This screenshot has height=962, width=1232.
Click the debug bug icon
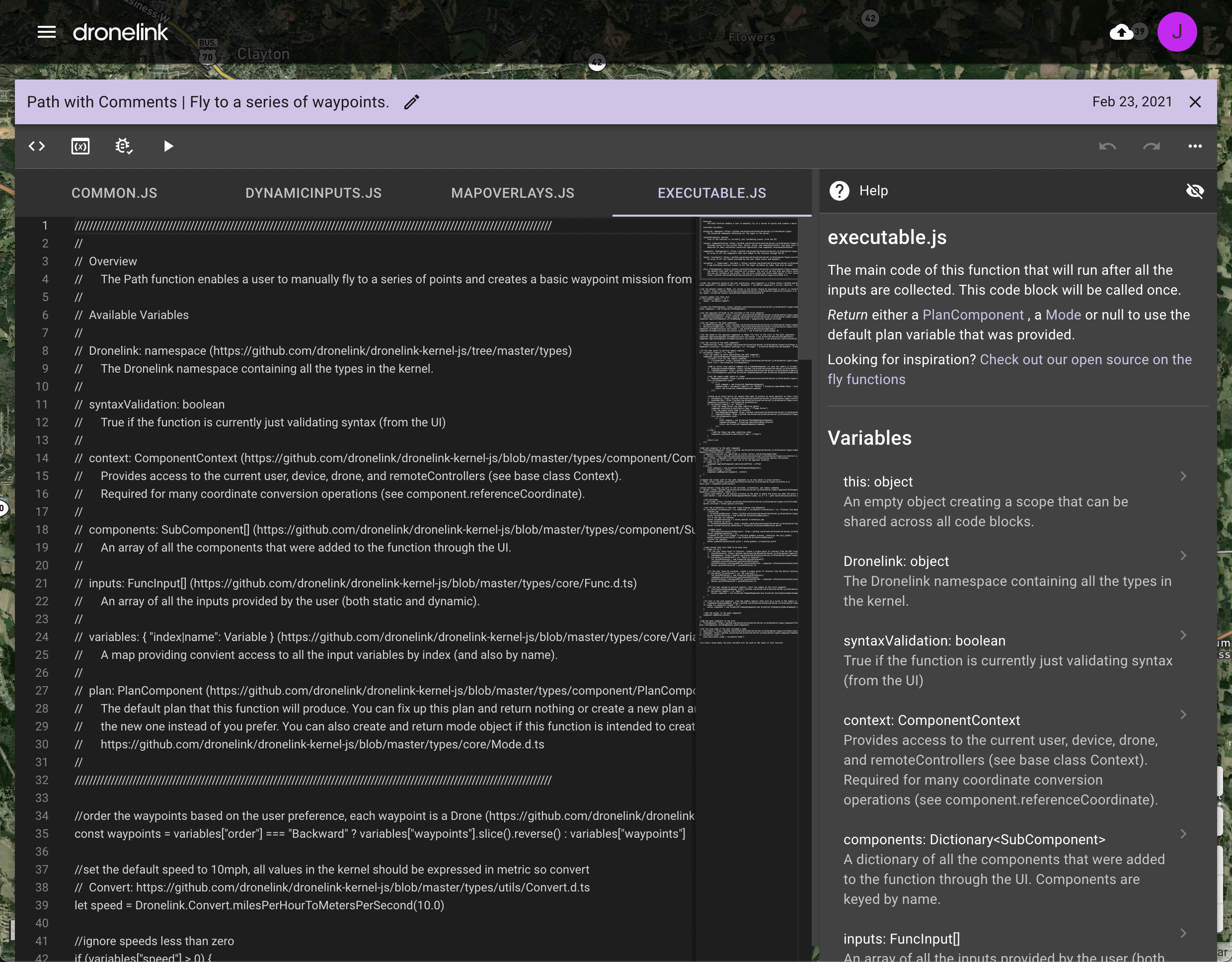(x=124, y=146)
